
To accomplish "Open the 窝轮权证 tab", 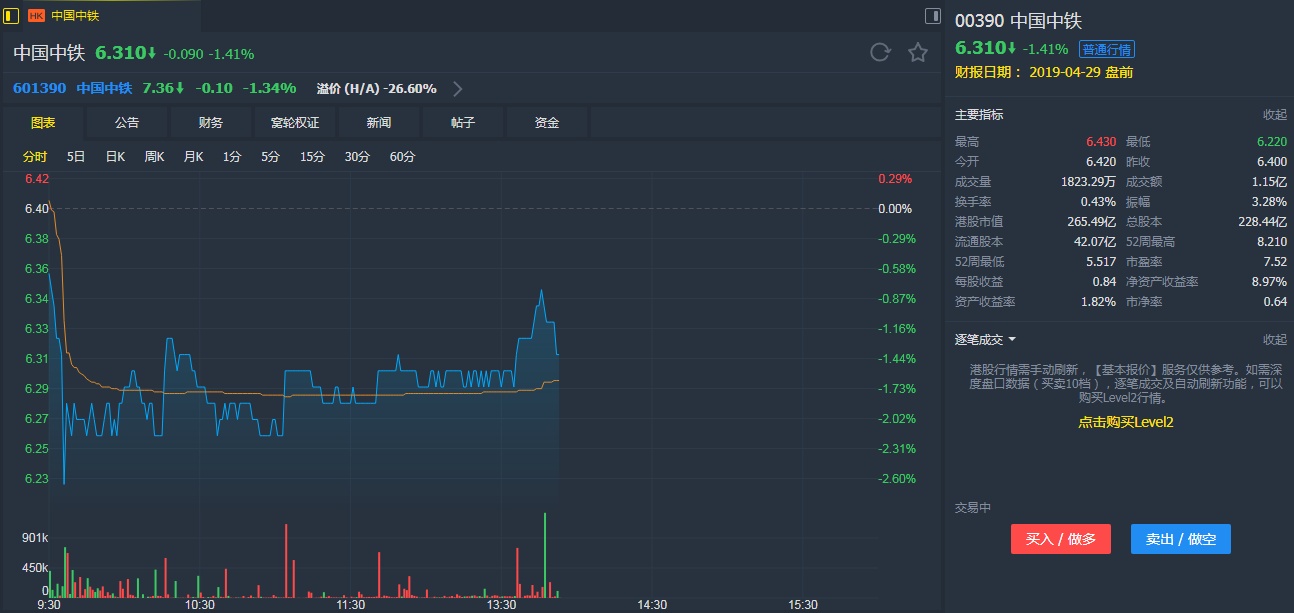I will 295,122.
